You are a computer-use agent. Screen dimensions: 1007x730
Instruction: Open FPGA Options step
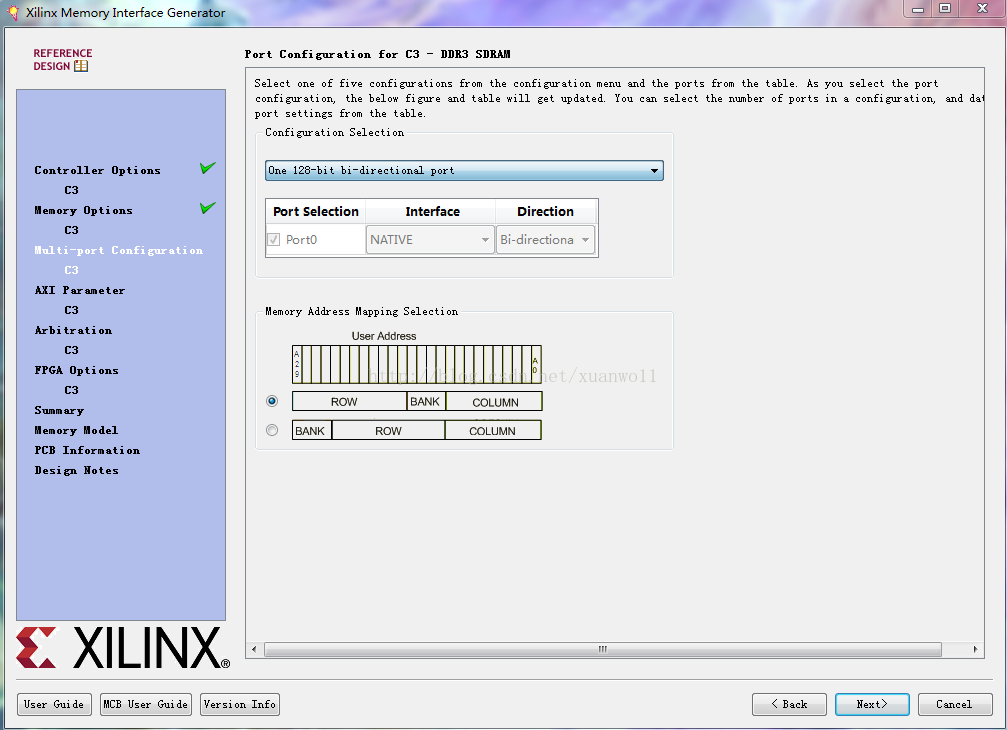[x=76, y=370]
